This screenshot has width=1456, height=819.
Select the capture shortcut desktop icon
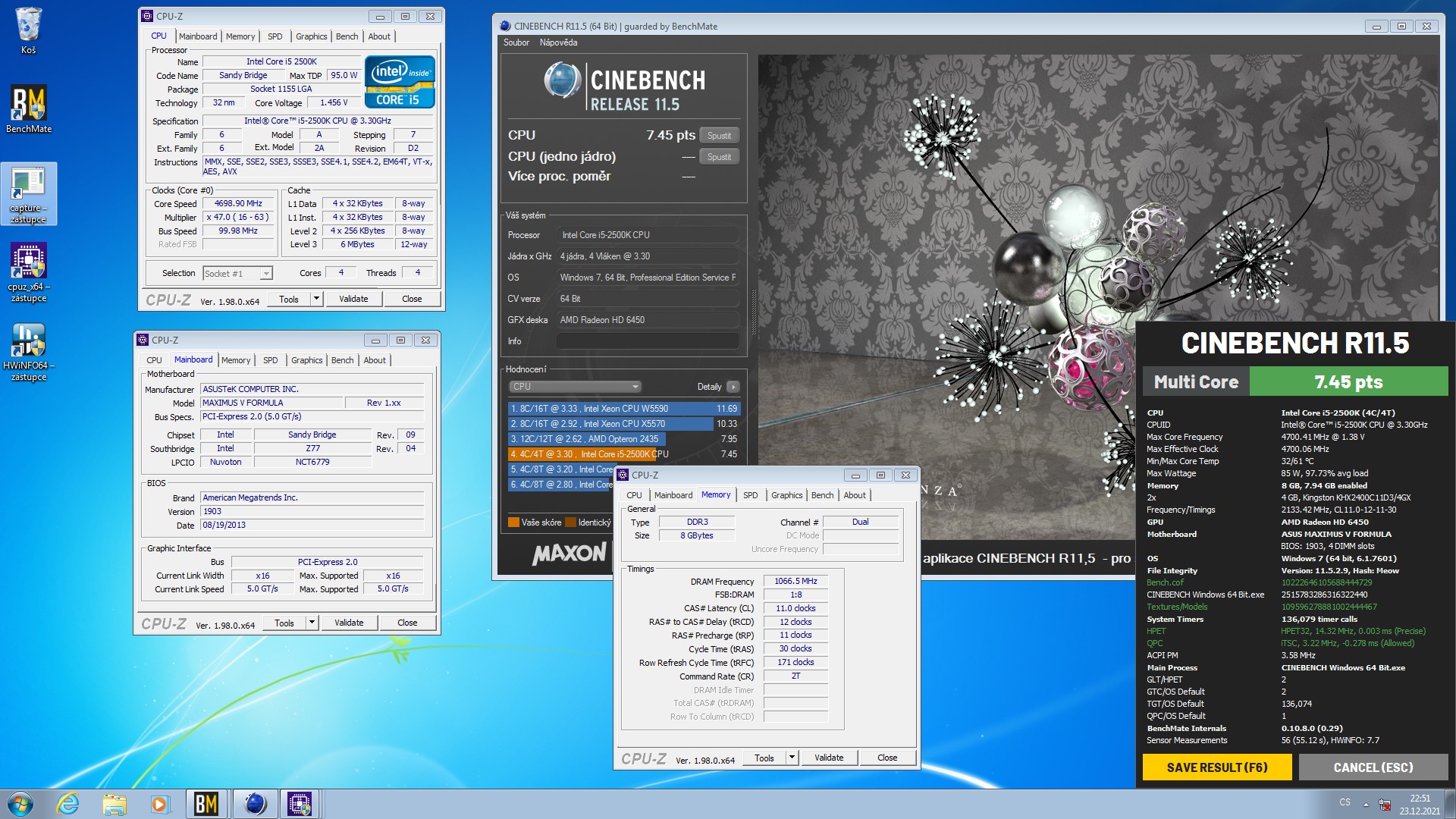pyautogui.click(x=29, y=194)
